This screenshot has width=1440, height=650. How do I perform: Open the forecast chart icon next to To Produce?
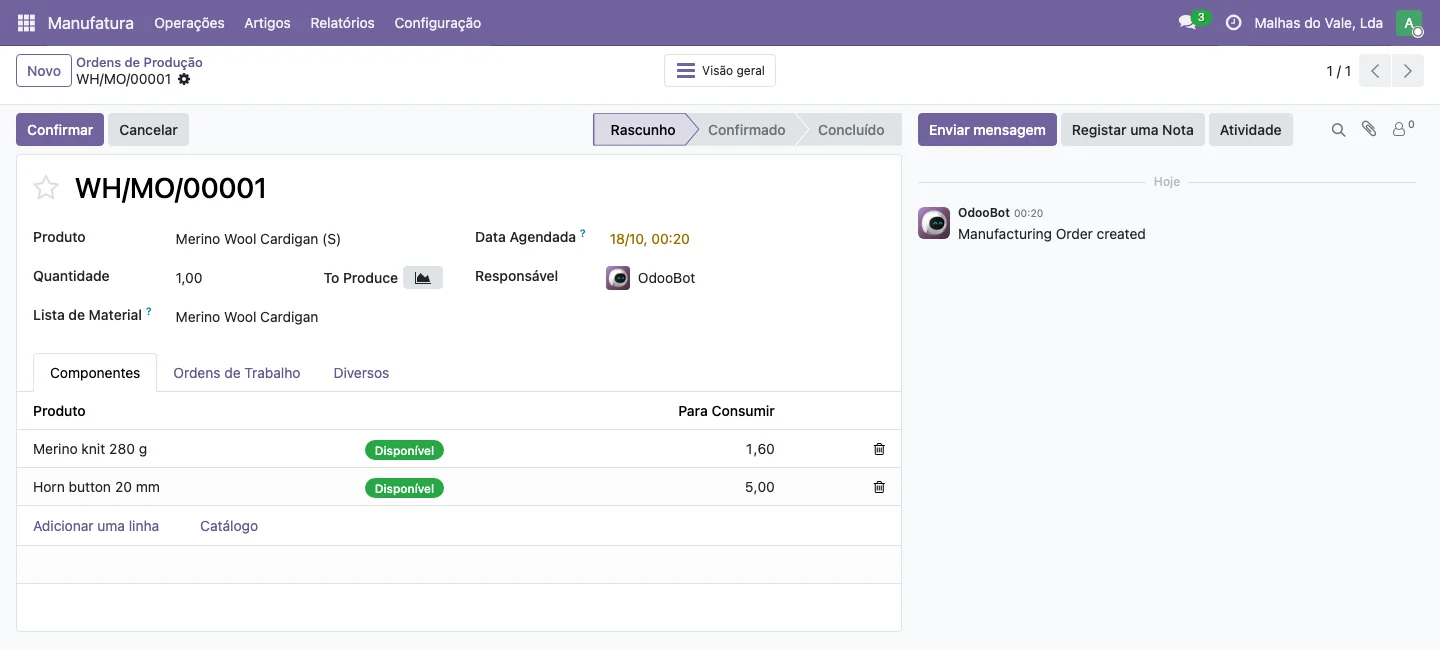(423, 278)
